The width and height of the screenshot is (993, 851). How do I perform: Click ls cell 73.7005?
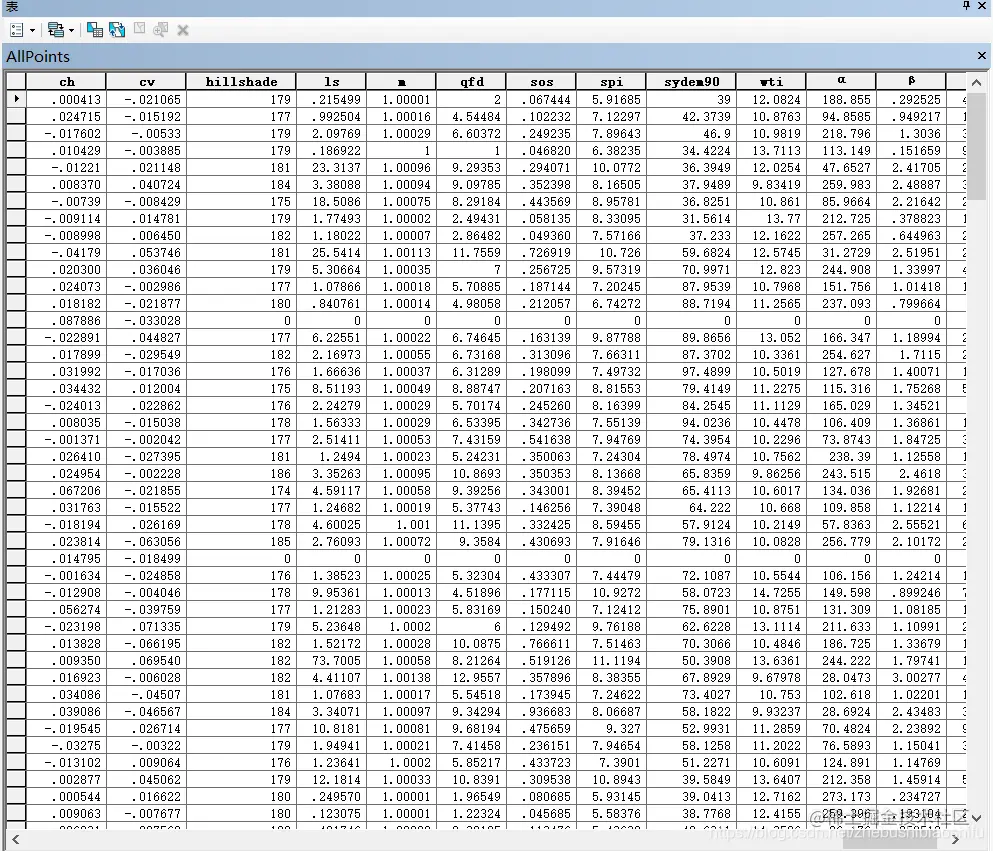coord(331,660)
